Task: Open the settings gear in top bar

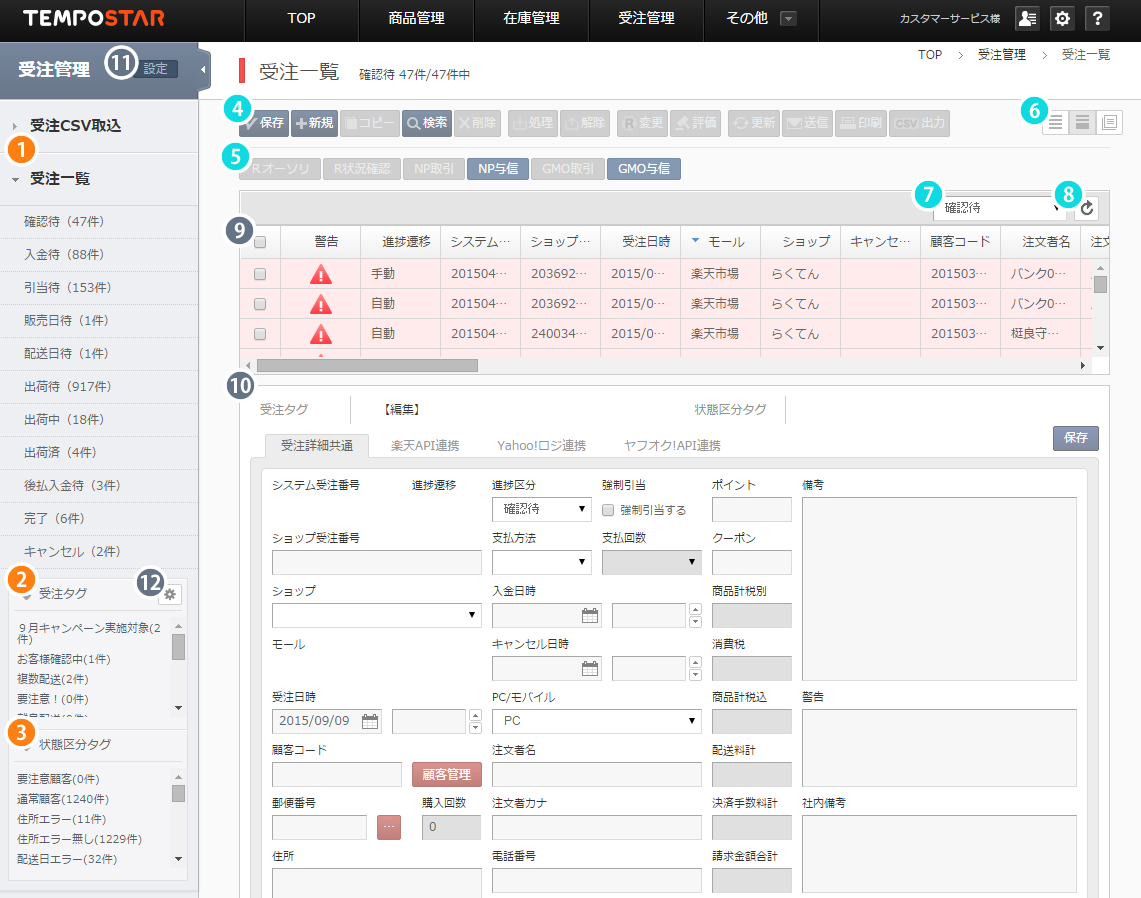Action: 1062,18
